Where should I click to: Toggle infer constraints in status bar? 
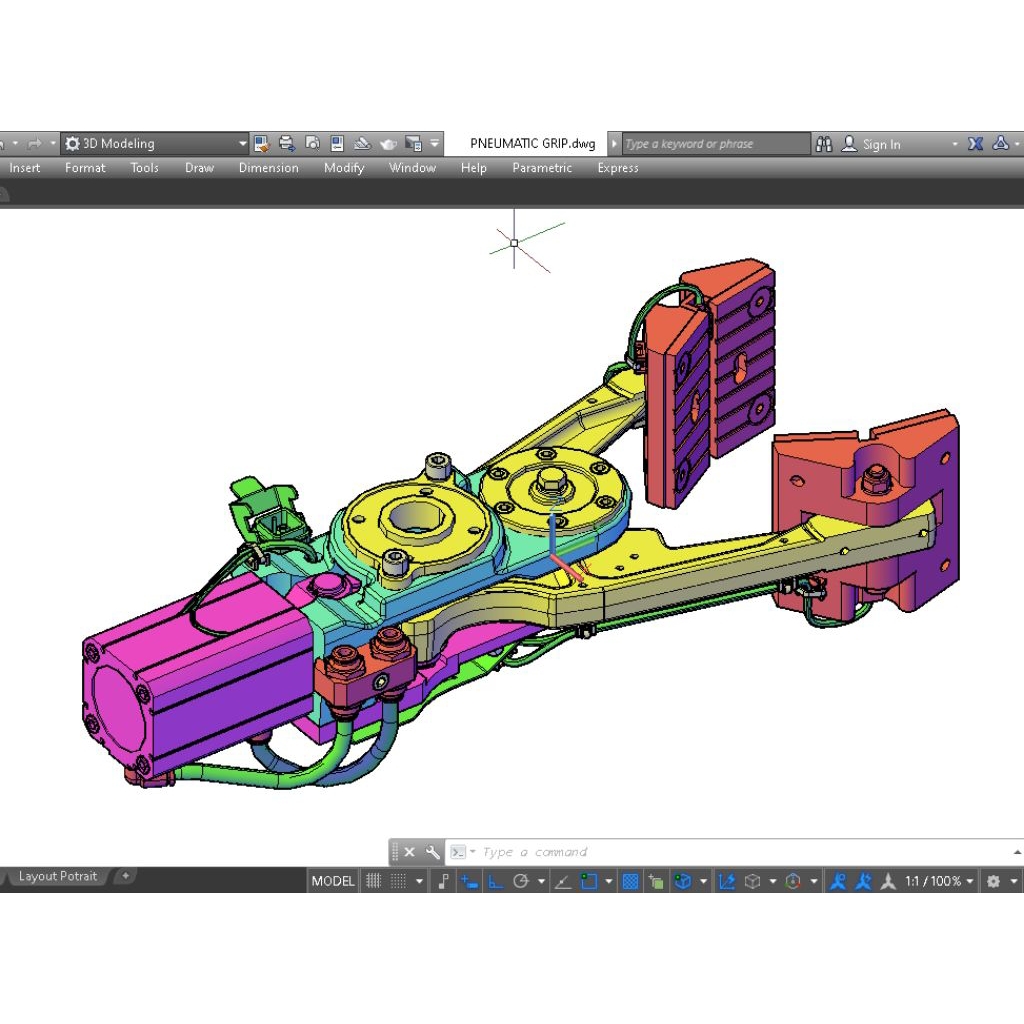click(x=443, y=881)
